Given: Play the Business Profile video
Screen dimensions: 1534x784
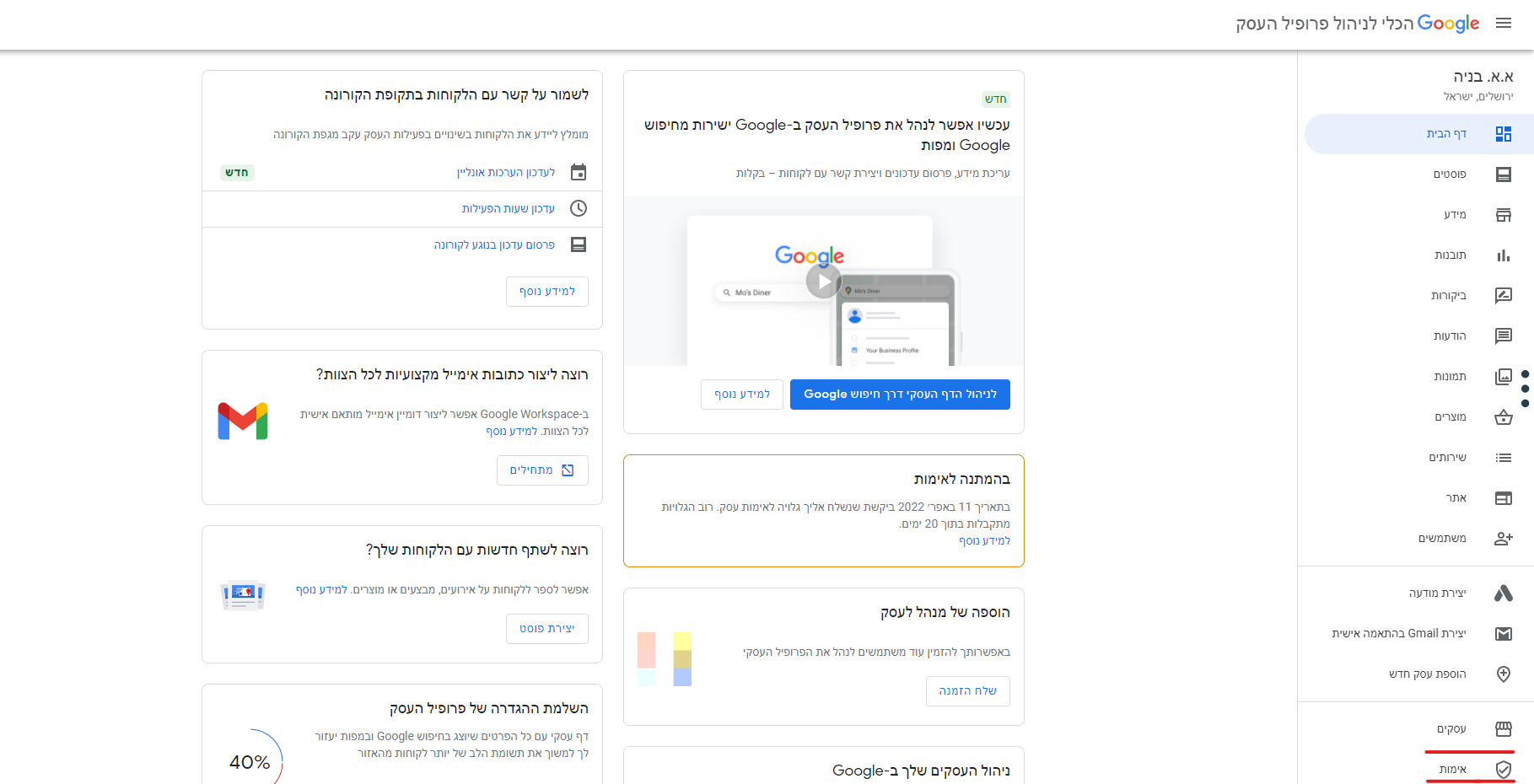Looking at the screenshot, I should (822, 281).
